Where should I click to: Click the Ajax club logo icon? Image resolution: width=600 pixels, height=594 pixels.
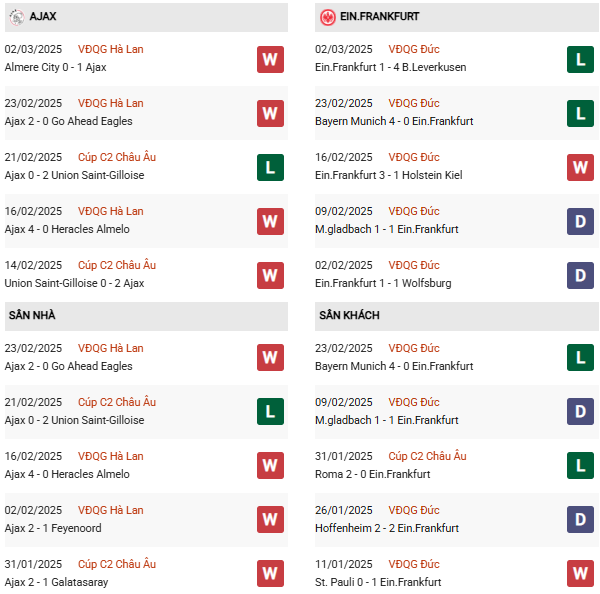[x=16, y=17]
